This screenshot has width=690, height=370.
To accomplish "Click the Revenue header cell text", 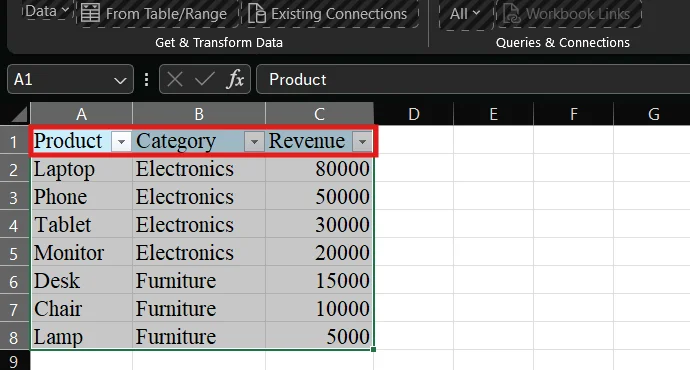I will (307, 141).
